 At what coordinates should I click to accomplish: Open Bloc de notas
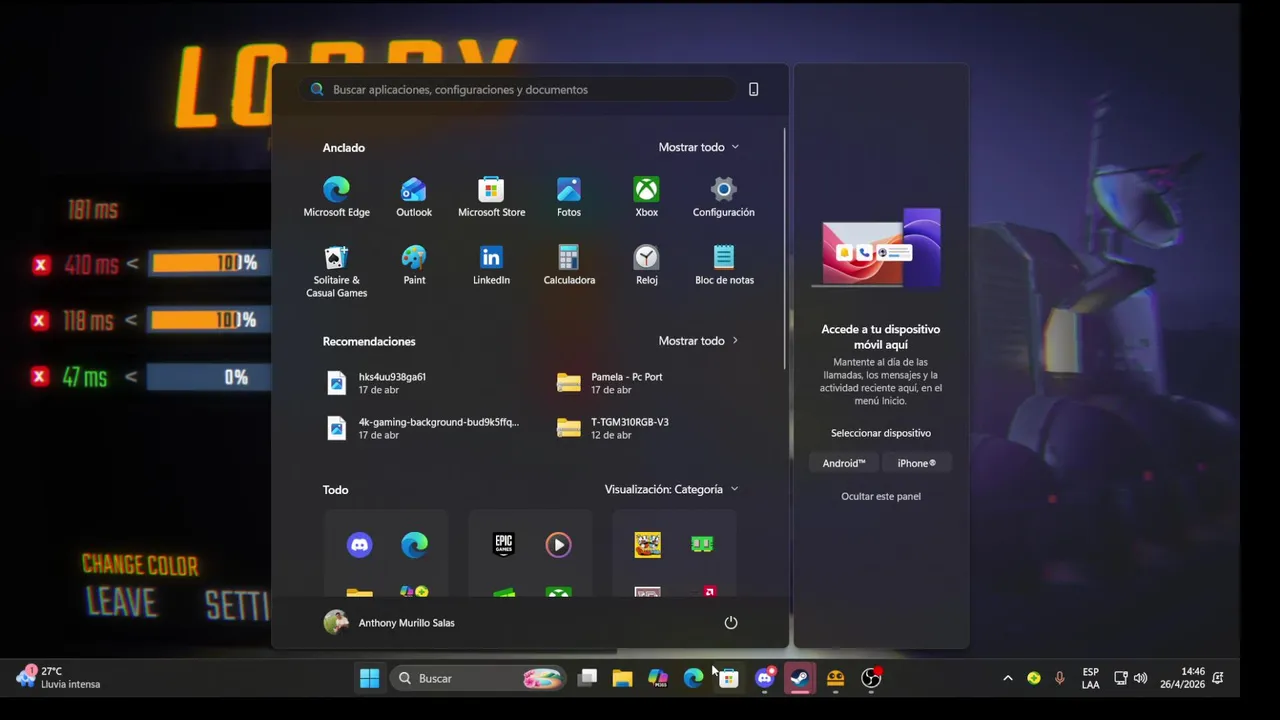[x=724, y=265]
